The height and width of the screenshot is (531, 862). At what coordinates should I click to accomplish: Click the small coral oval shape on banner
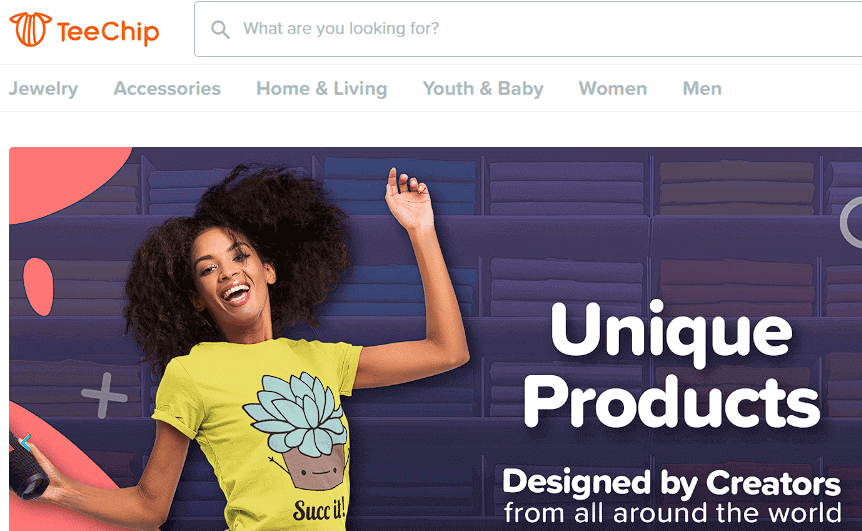(38, 286)
